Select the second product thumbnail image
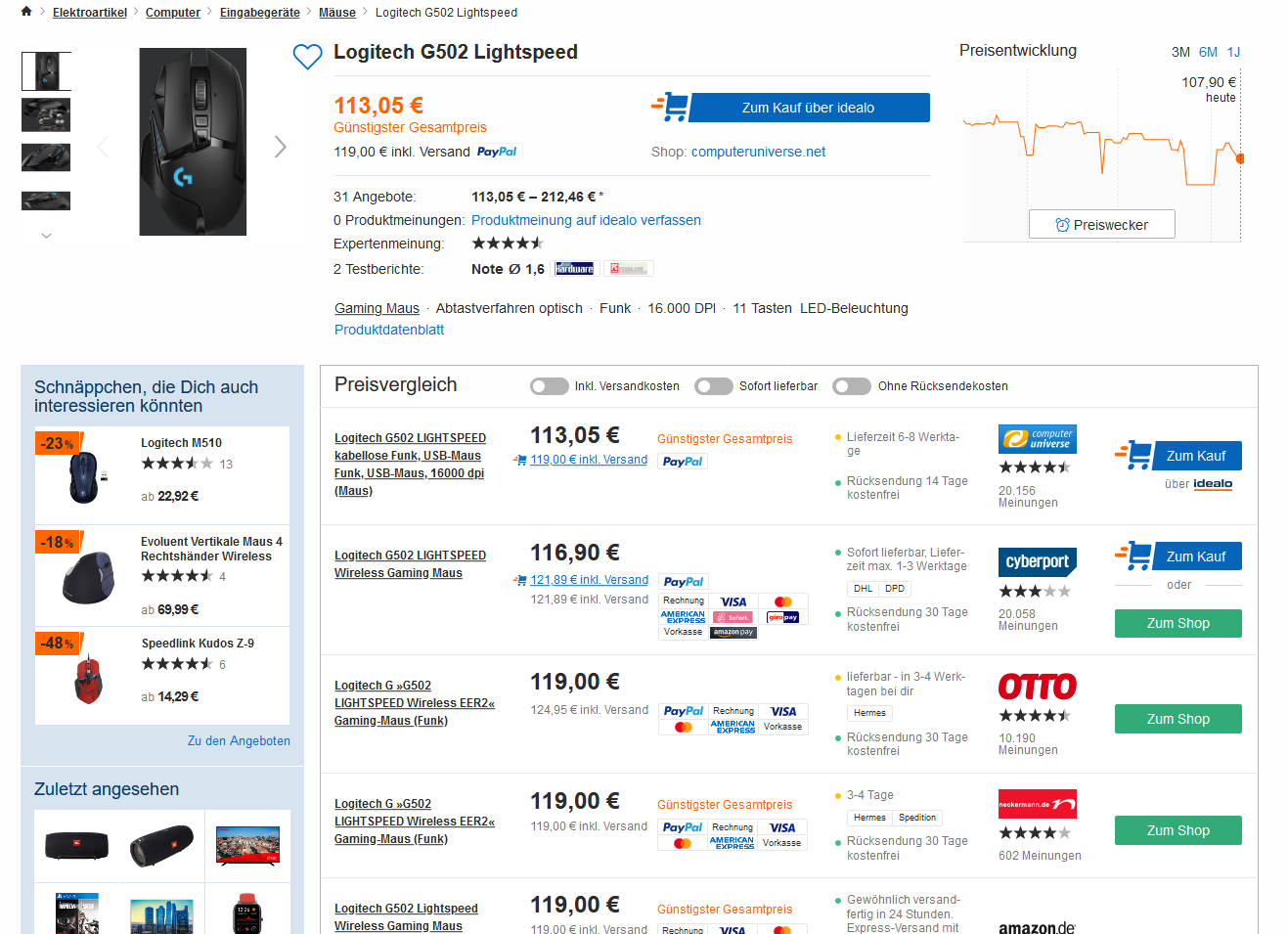The image size is (1288, 934). point(46,114)
